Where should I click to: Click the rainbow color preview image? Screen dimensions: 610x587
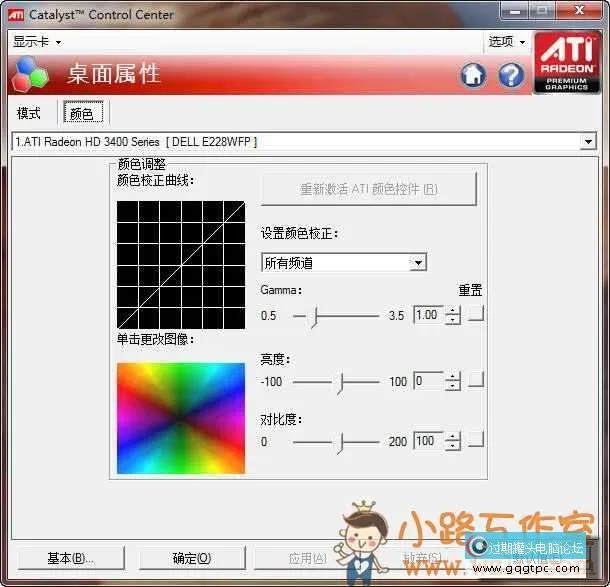point(180,417)
